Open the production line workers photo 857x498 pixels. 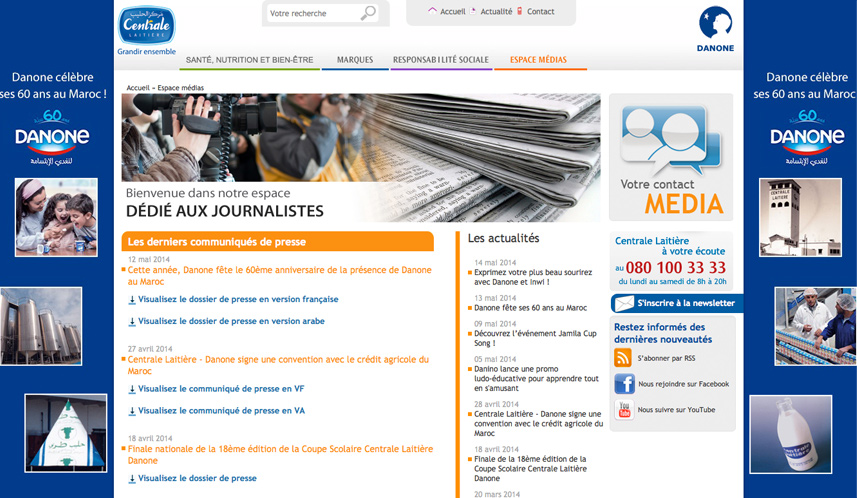pyautogui.click(x=815, y=326)
